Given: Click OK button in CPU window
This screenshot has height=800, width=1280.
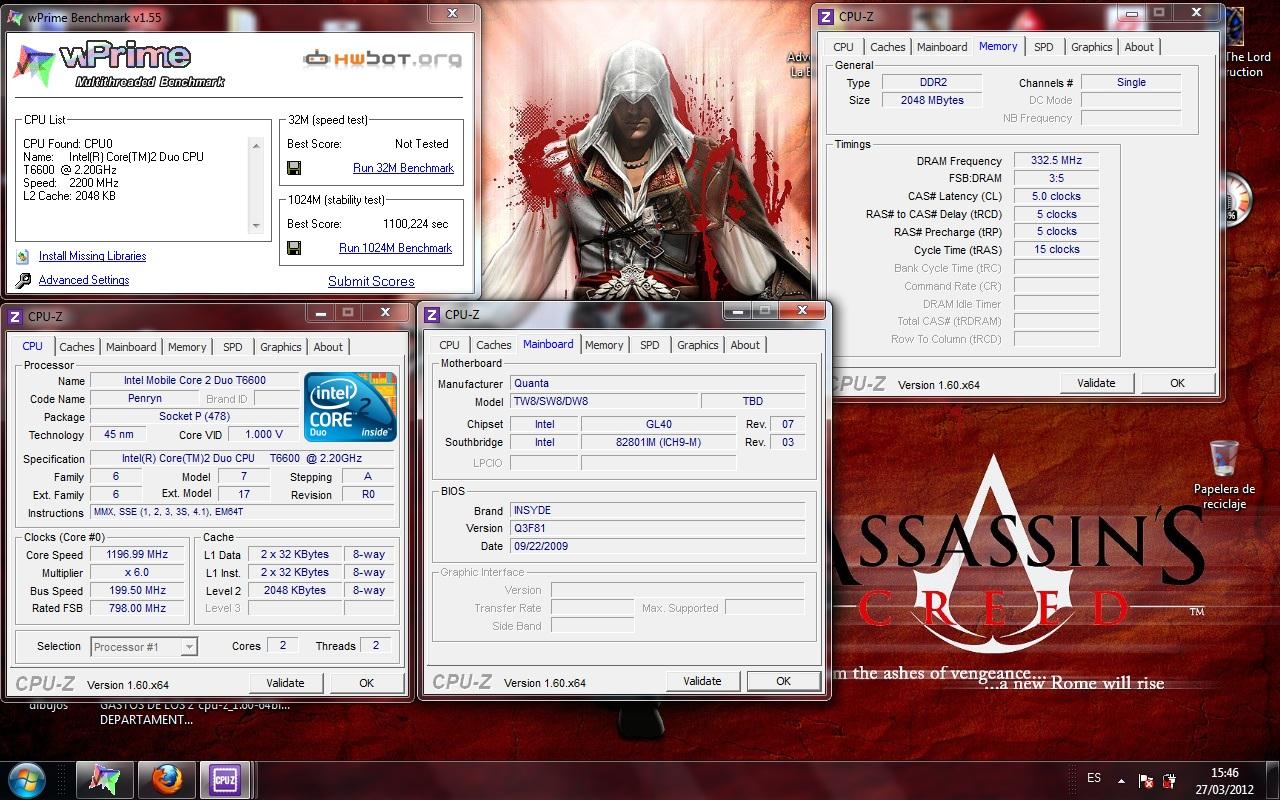Looking at the screenshot, I should pos(367,683).
